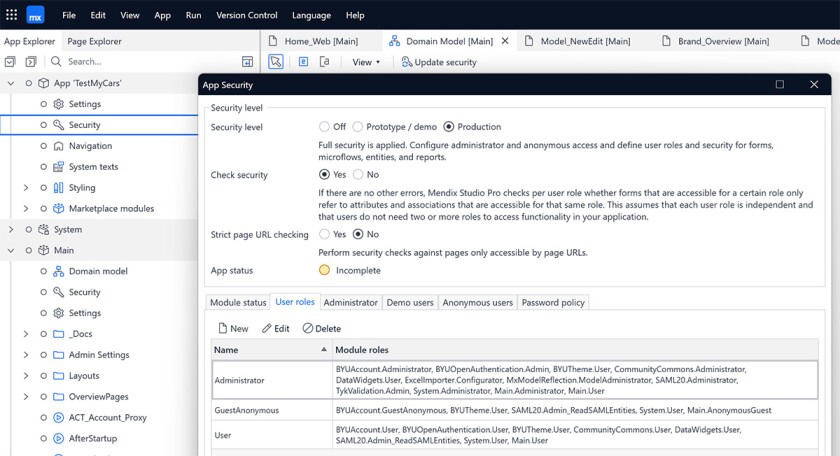
Task: Open the Version Control menu
Action: (x=246, y=15)
